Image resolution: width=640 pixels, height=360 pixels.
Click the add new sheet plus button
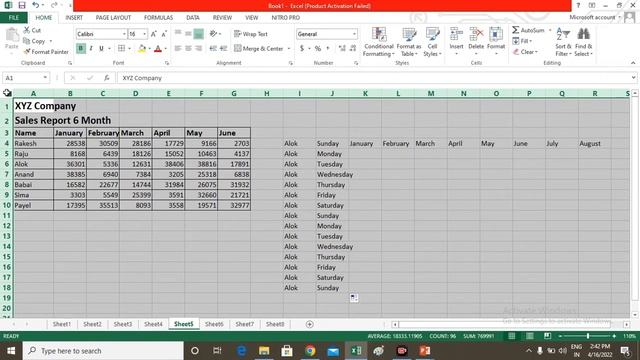[x=309, y=324]
